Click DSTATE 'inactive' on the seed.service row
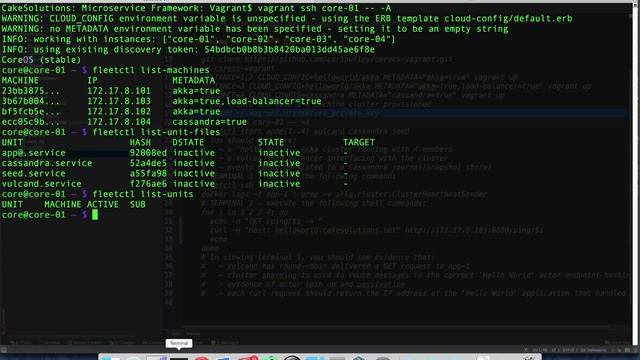 coord(193,173)
